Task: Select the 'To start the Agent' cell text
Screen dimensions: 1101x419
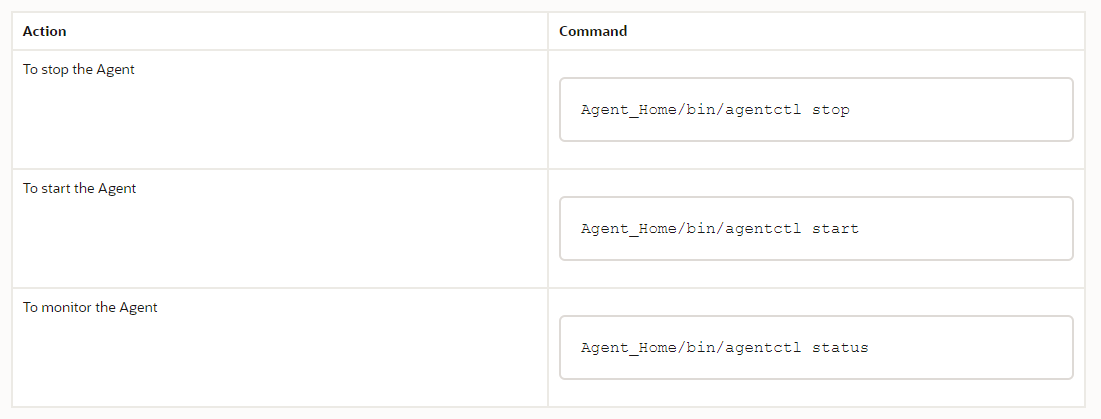Action: coord(79,188)
